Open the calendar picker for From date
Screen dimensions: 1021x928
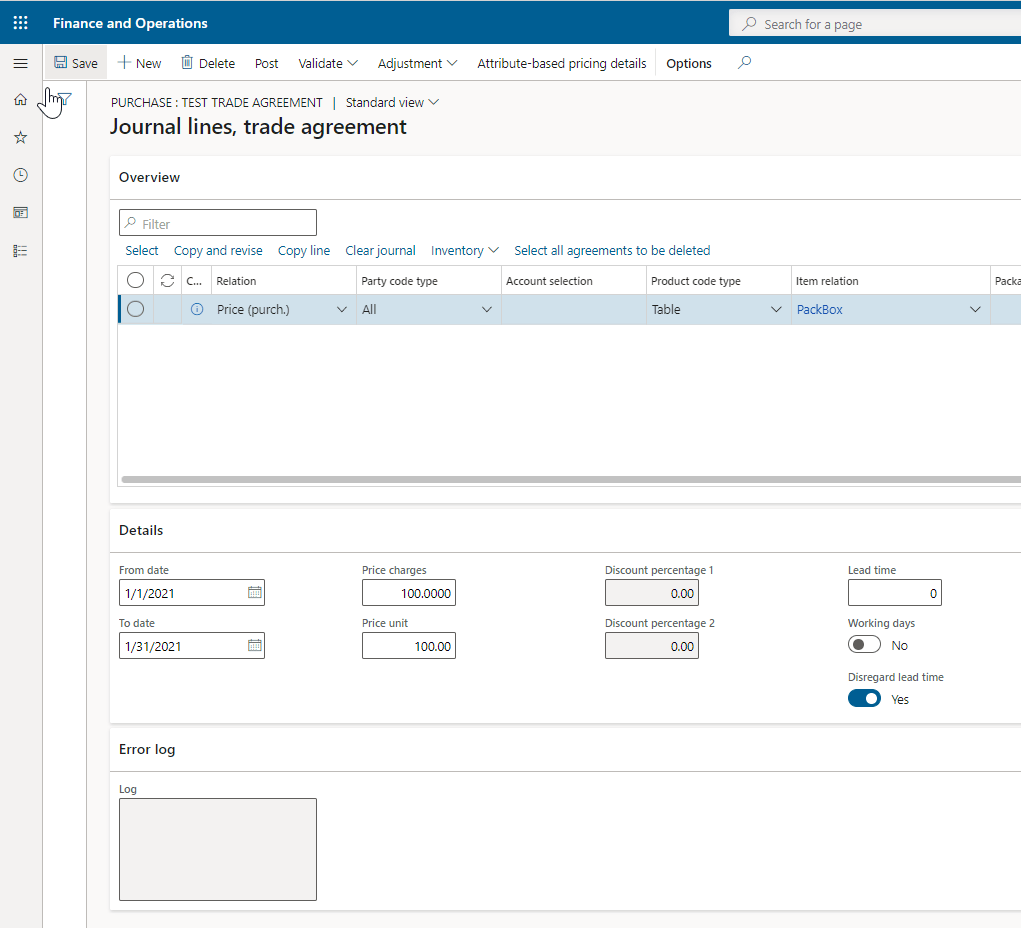tap(253, 592)
